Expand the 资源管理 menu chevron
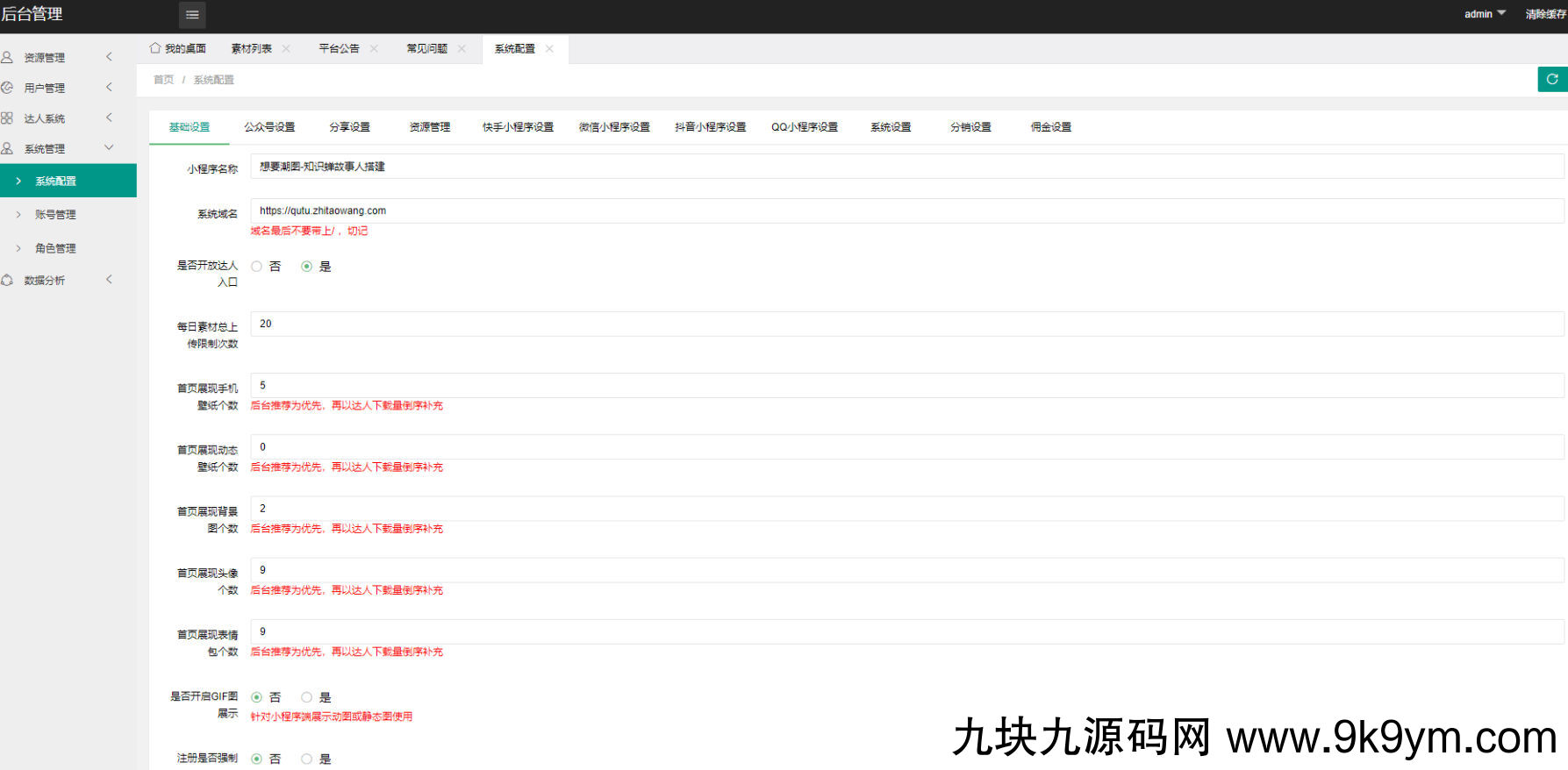 click(109, 57)
